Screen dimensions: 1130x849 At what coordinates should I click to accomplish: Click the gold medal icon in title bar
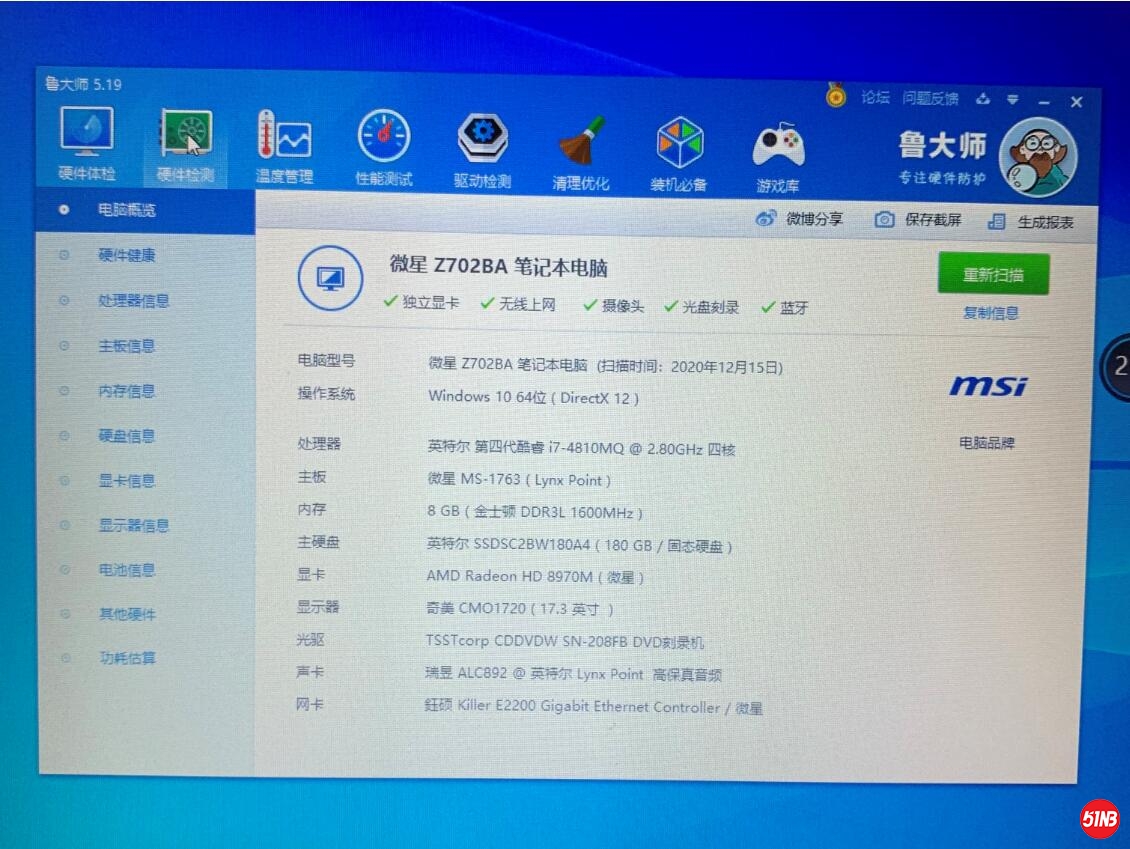click(836, 95)
